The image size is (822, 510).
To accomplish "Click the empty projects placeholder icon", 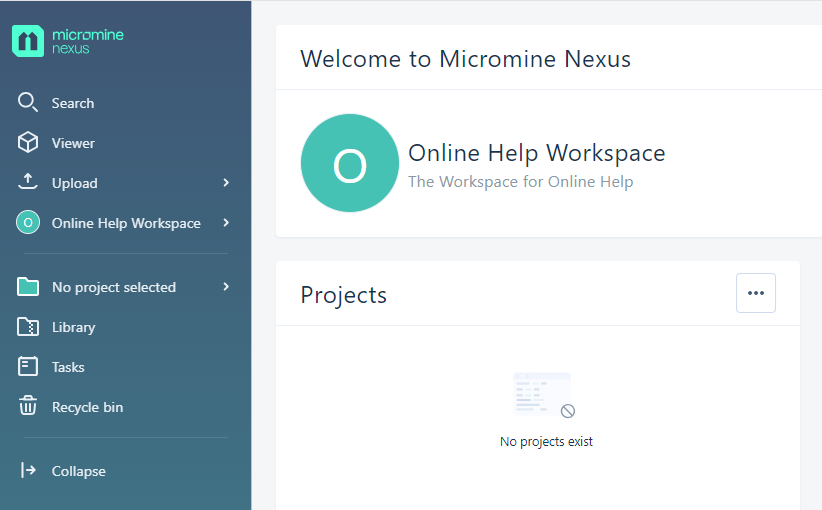I will pos(544,396).
